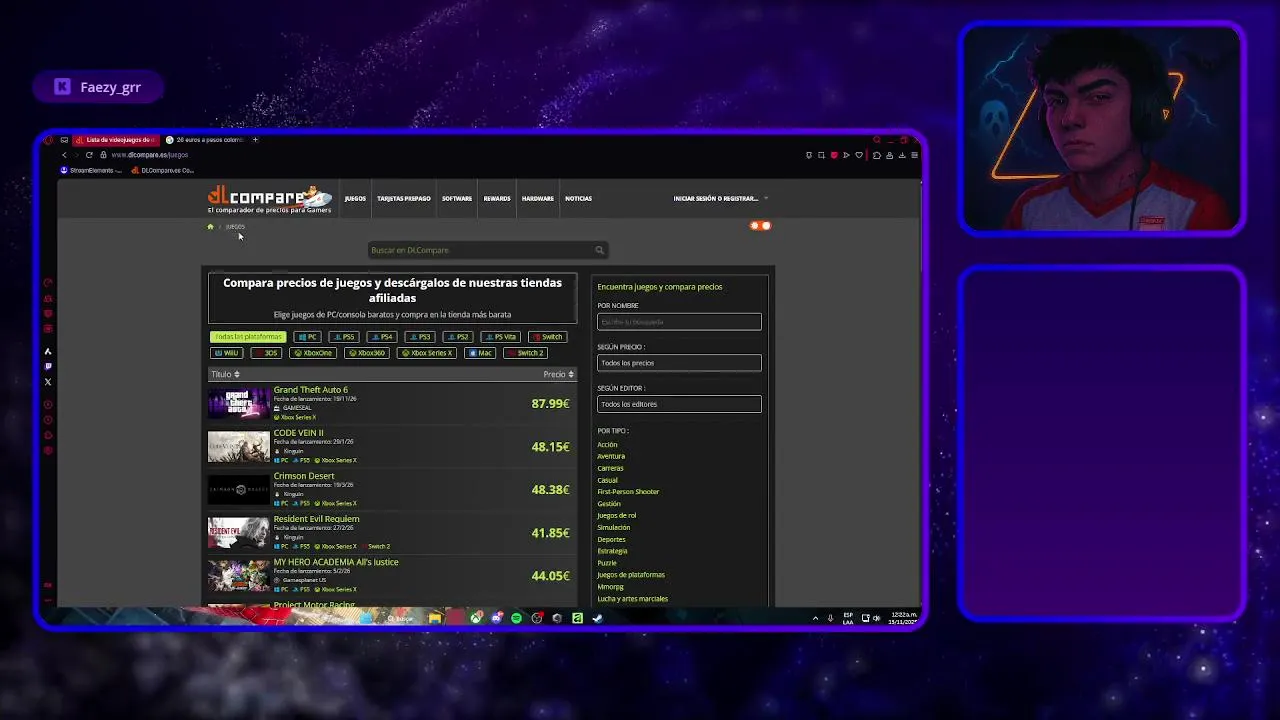1280x720 pixels.
Task: Open Todos los precios dropdown
Action: [679, 363]
